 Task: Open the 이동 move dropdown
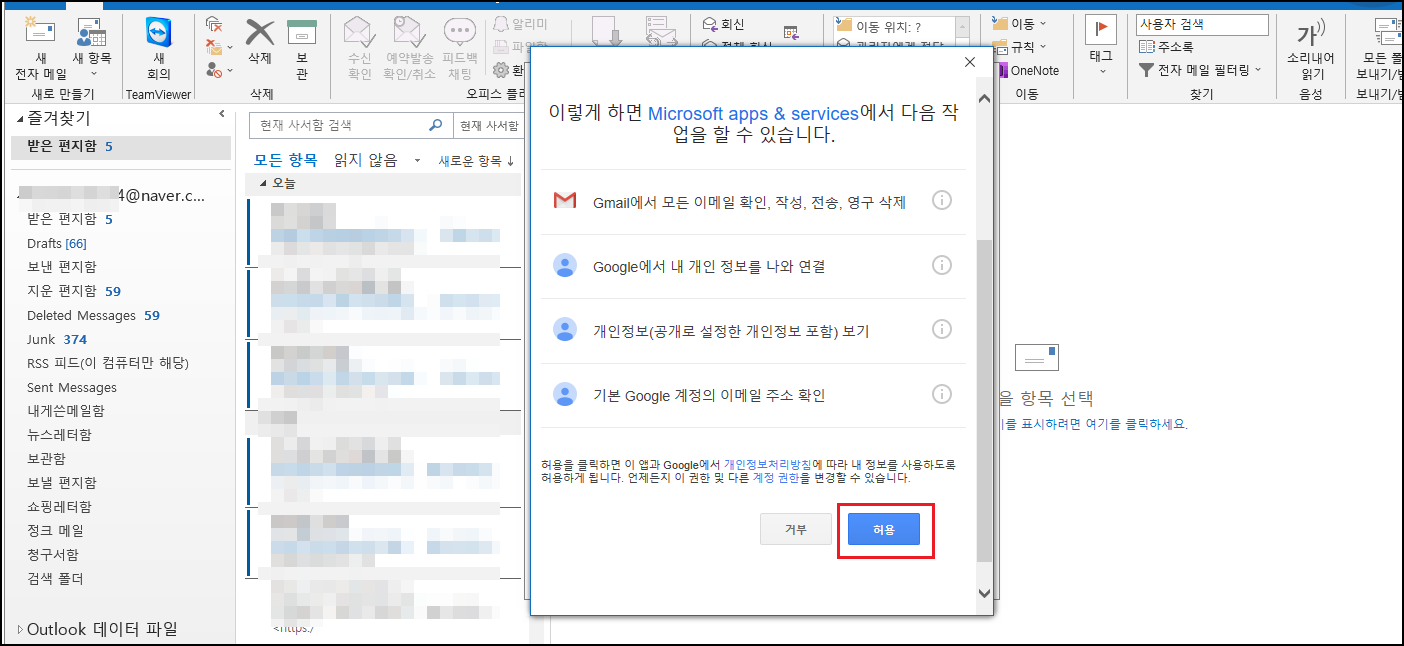[x=1021, y=23]
